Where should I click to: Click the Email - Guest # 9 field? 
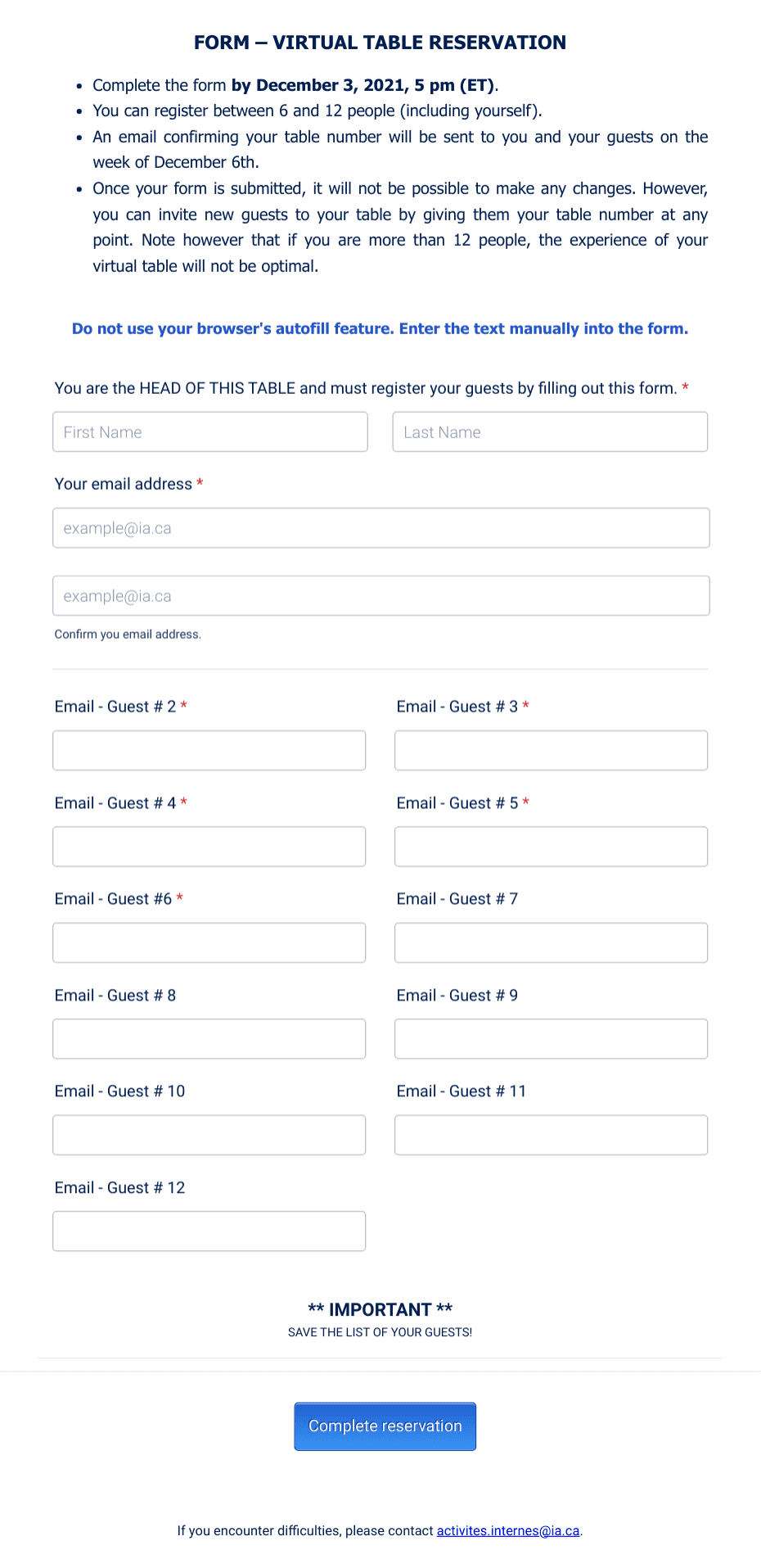point(550,1038)
